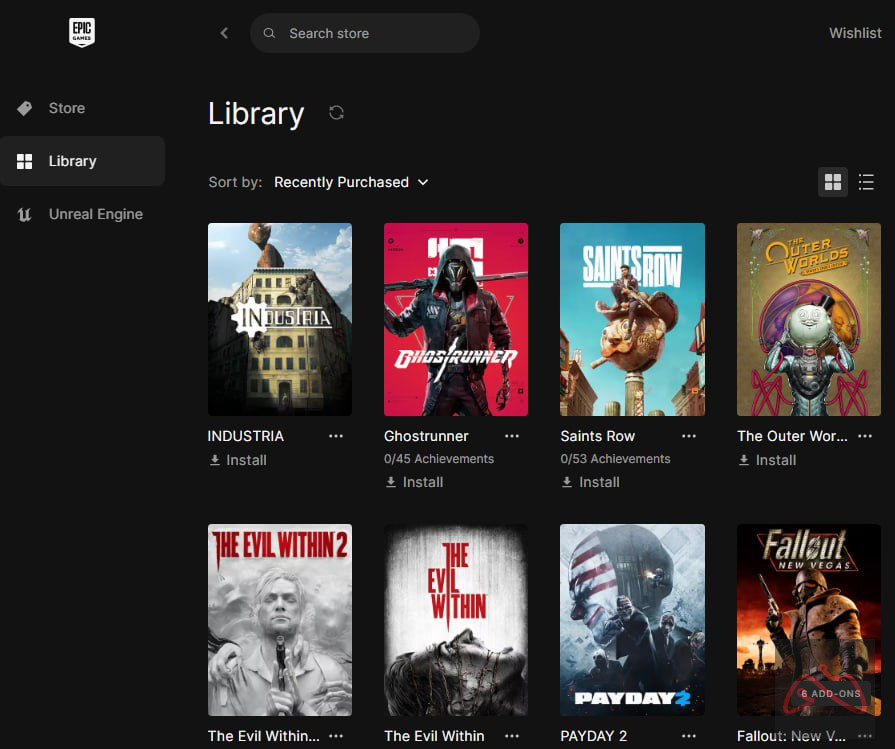Open The Evil Within 2 cover art
This screenshot has height=749, width=895.
(x=280, y=620)
